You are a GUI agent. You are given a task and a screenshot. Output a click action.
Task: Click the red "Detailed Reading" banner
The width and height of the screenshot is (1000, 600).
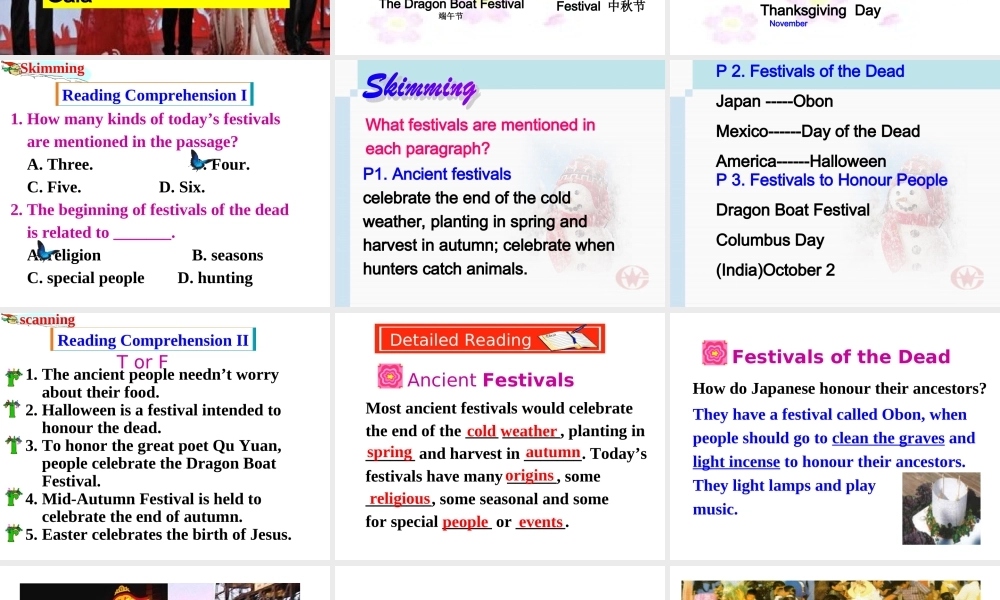489,339
